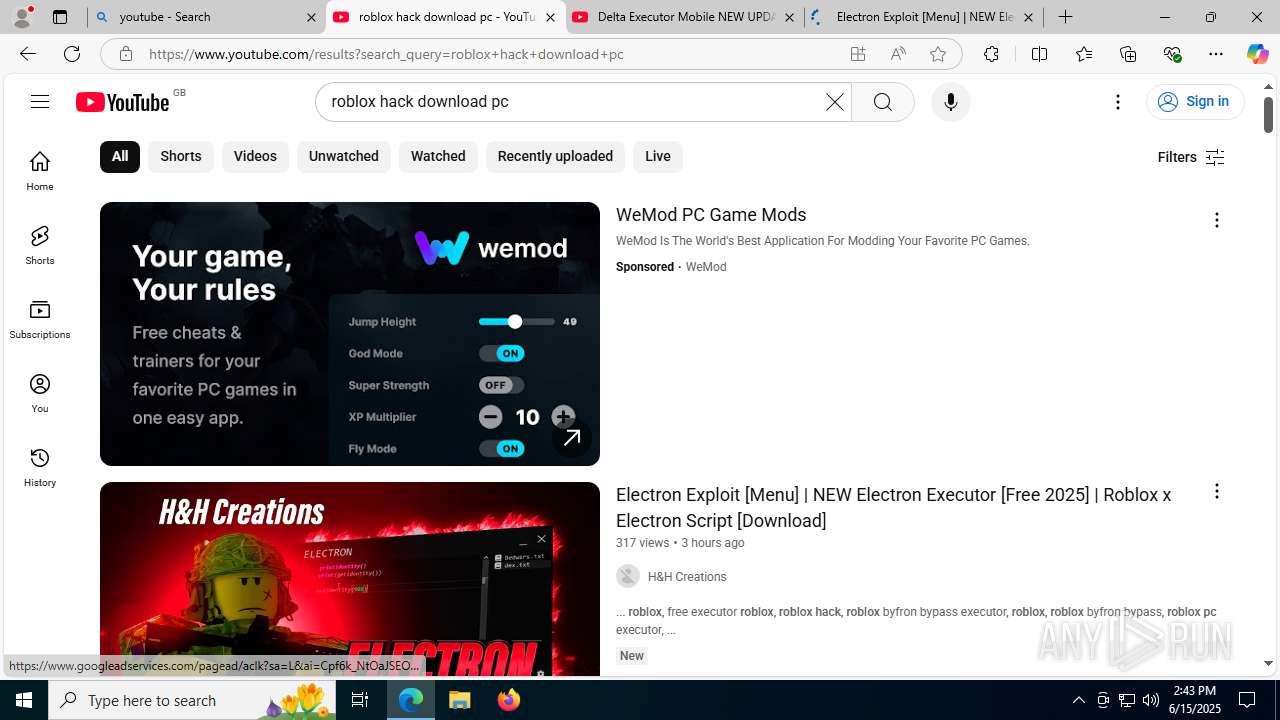This screenshot has width=1280, height=720.
Task: Open the You section in sidebar
Action: 40,393
